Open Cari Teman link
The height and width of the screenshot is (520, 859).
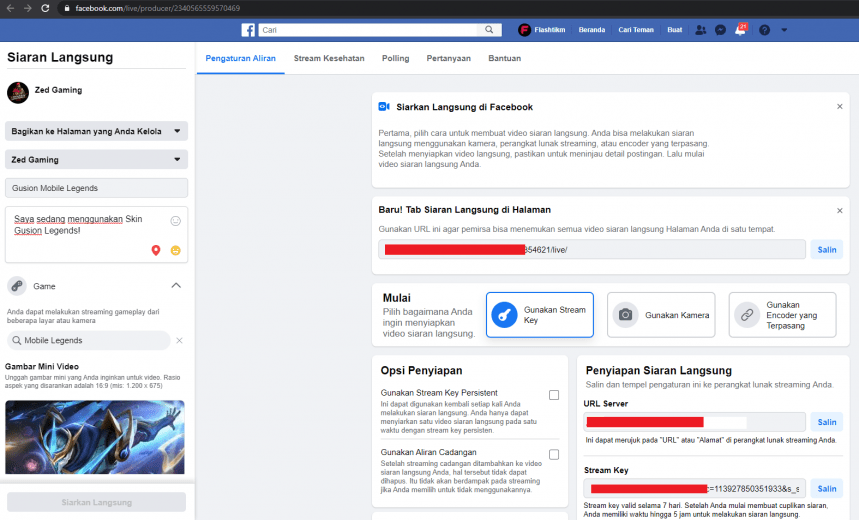coord(636,30)
